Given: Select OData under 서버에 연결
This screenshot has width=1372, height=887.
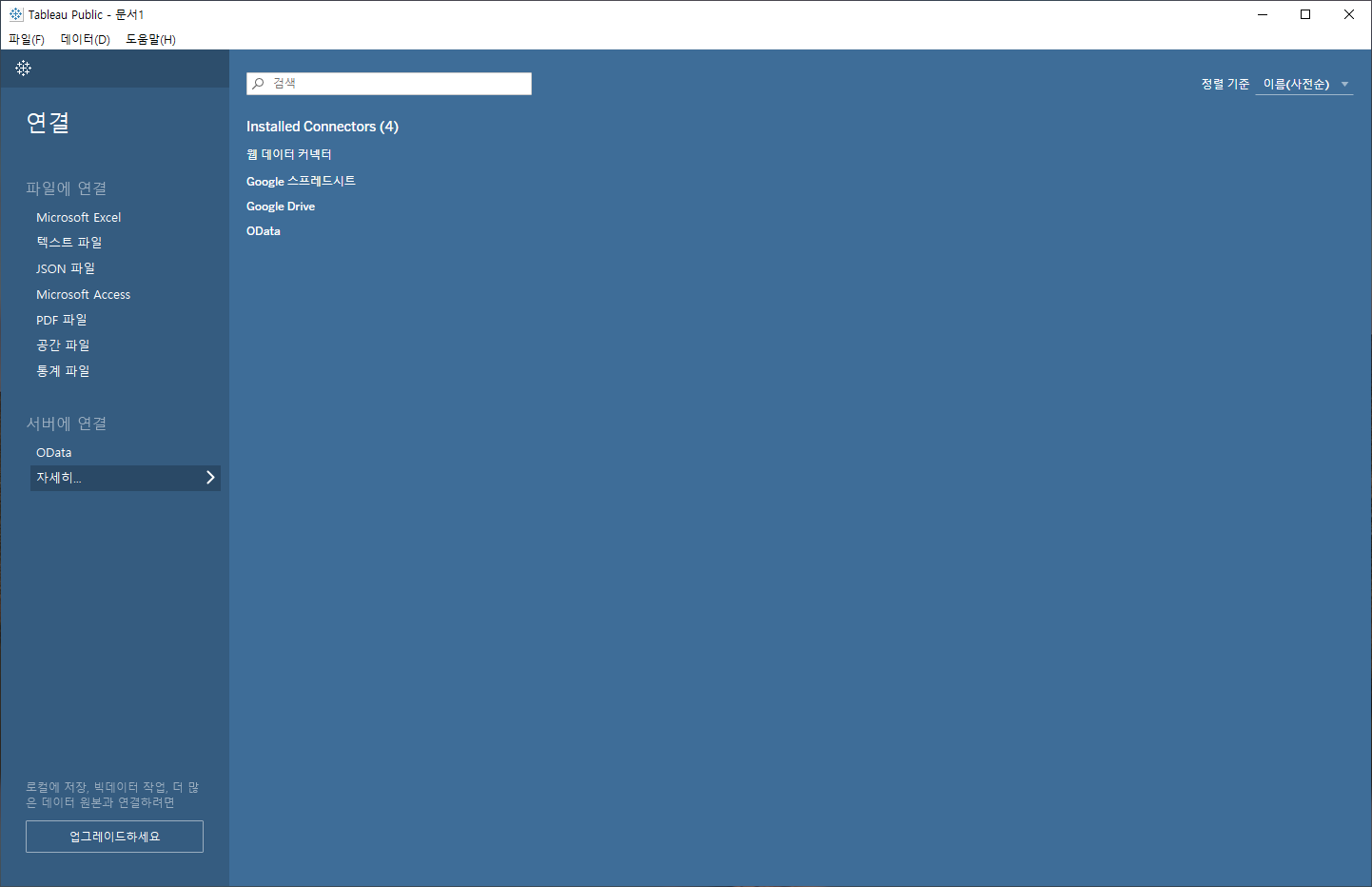Looking at the screenshot, I should click(x=54, y=452).
